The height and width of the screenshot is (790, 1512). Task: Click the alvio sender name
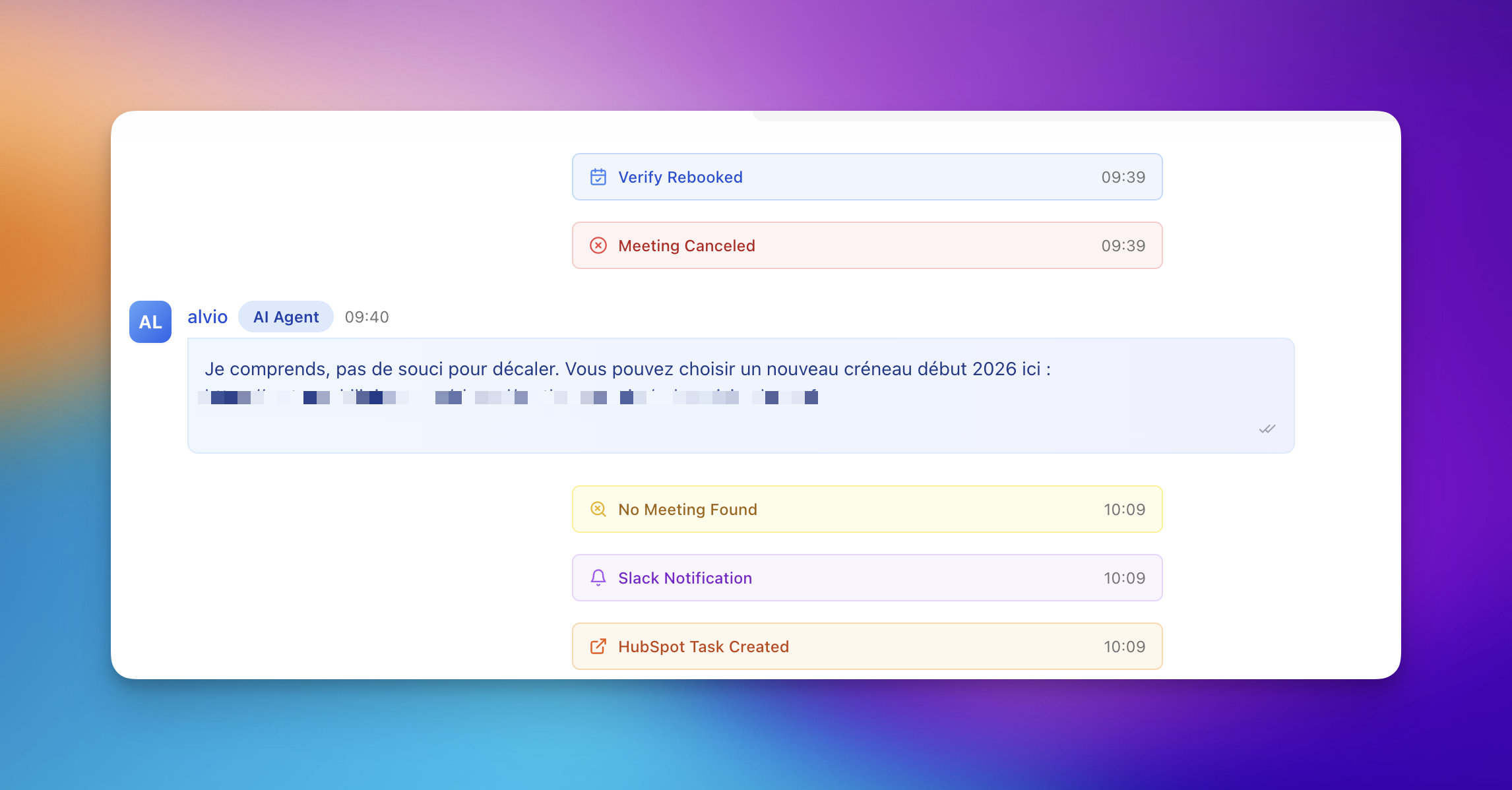pos(207,317)
